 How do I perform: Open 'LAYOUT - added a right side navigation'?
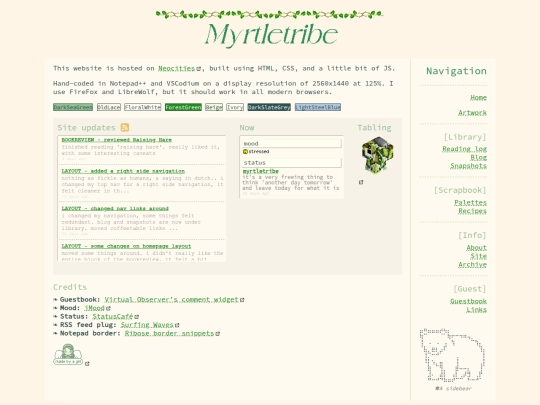coord(123,171)
